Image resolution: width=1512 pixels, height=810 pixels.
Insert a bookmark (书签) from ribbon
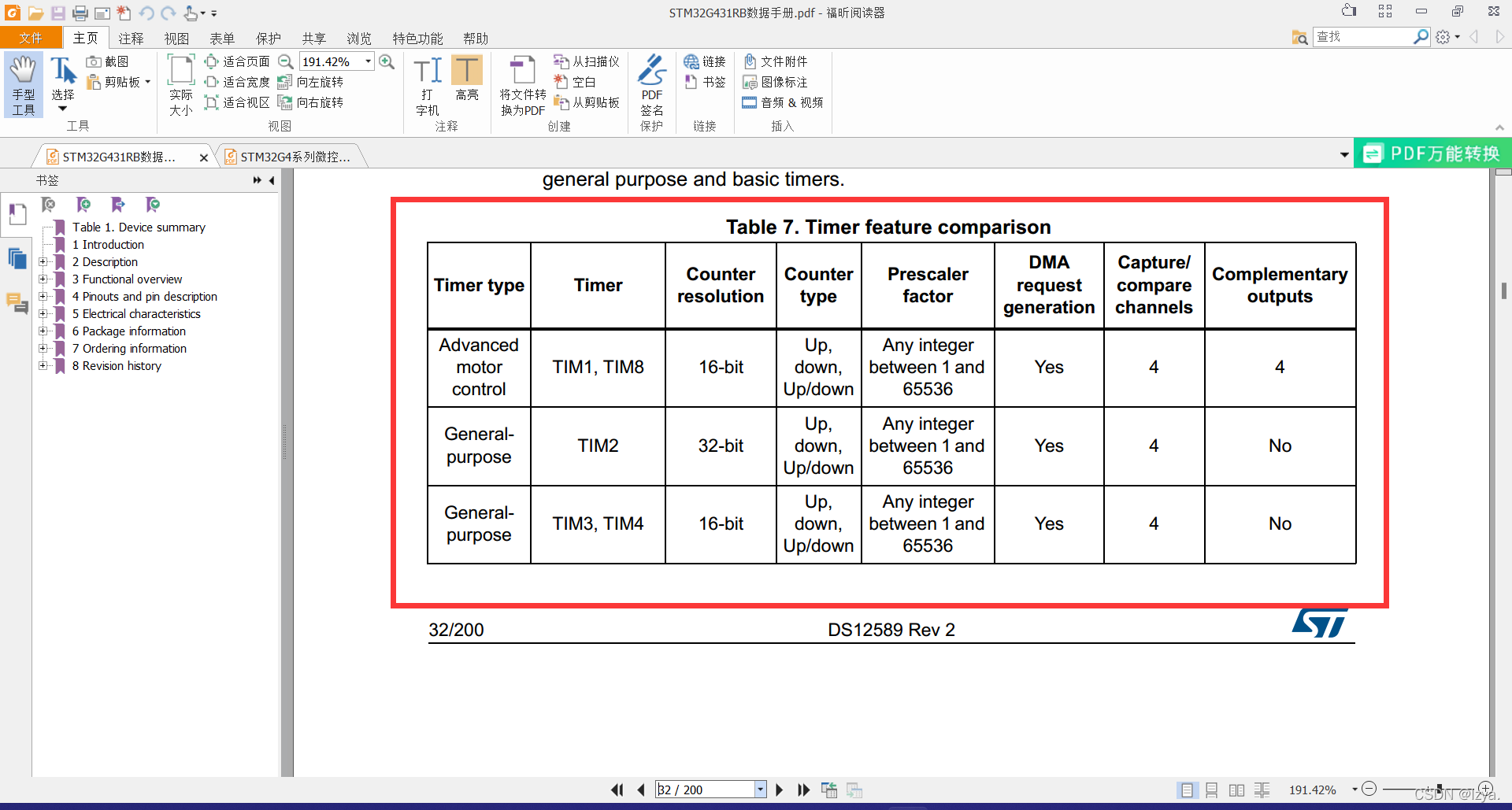[x=705, y=82]
